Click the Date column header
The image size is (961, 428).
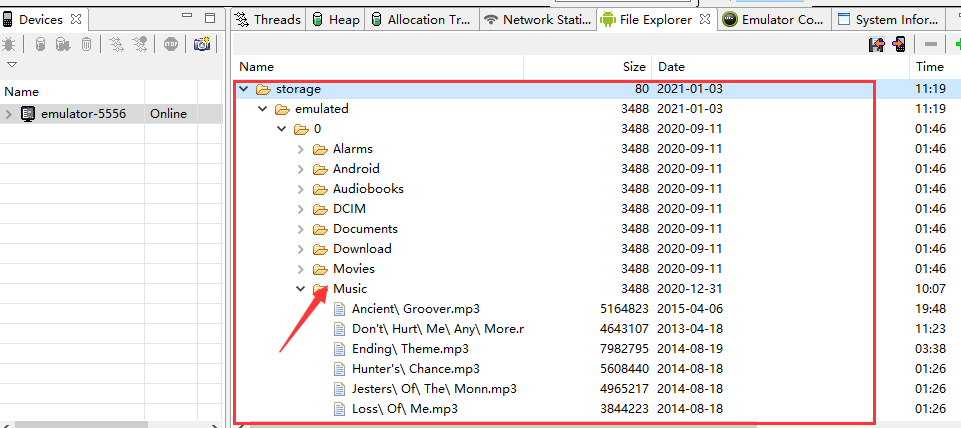pos(671,67)
